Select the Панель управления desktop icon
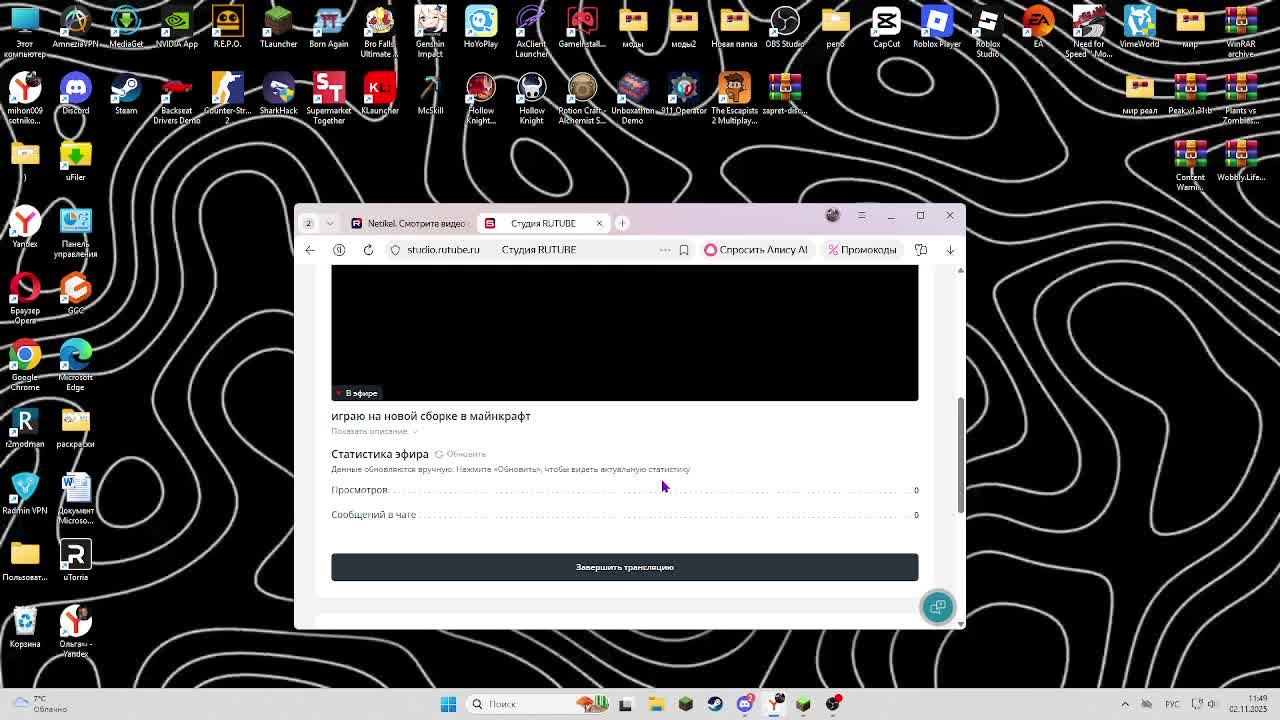1280x720 pixels. pos(75,233)
